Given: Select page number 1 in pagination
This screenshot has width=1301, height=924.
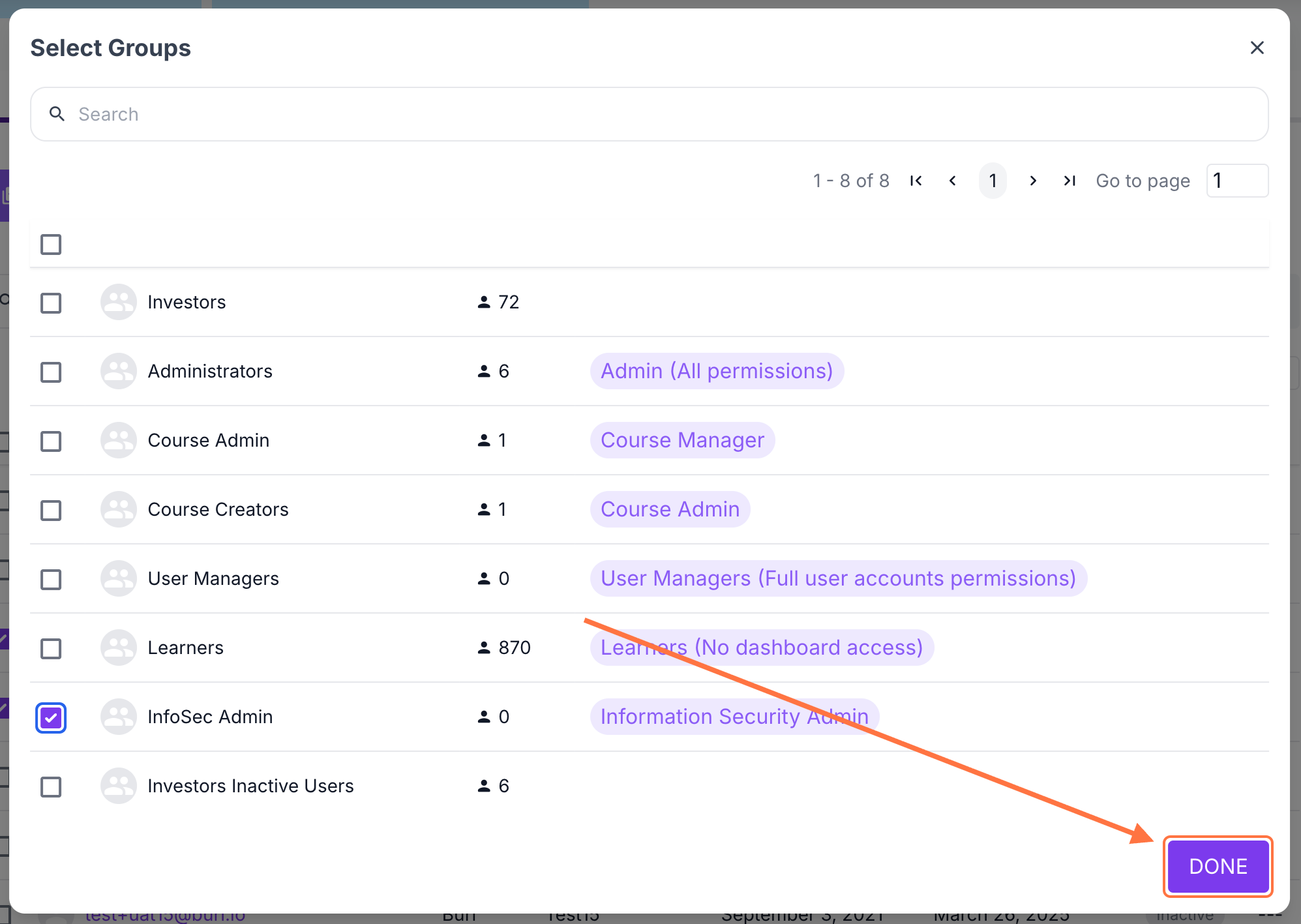Looking at the screenshot, I should coord(993,181).
